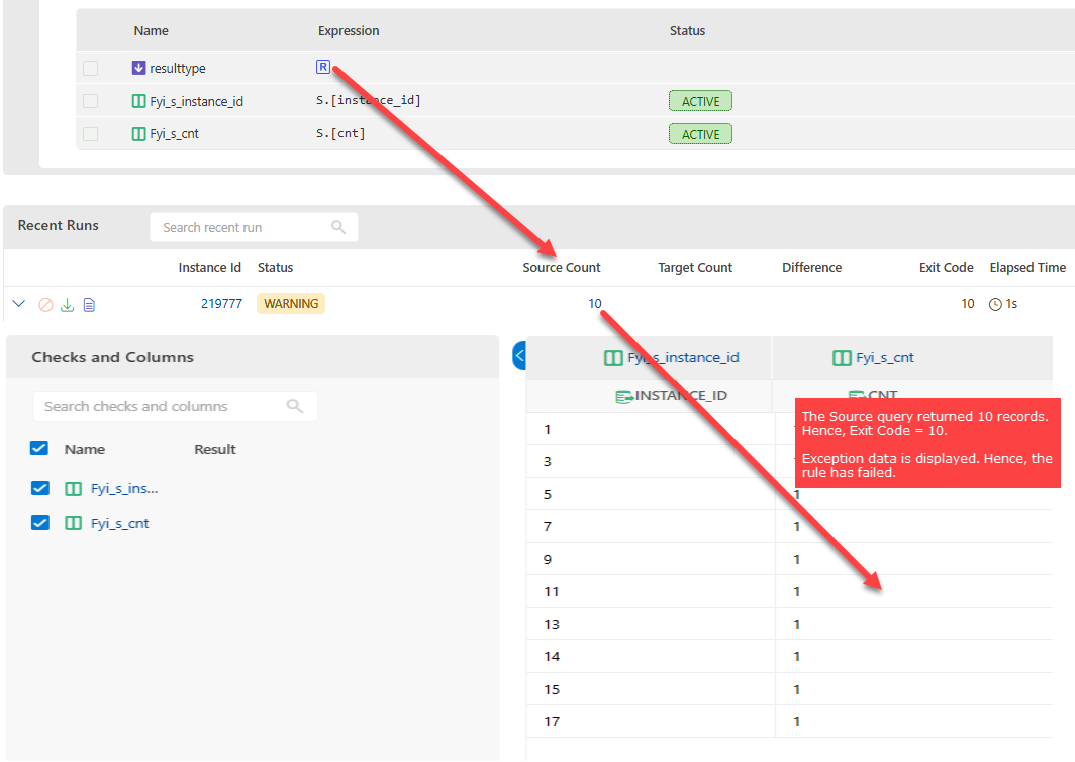Click the purple resulttype arrow icon
This screenshot has width=1075, height=762.
click(138, 68)
